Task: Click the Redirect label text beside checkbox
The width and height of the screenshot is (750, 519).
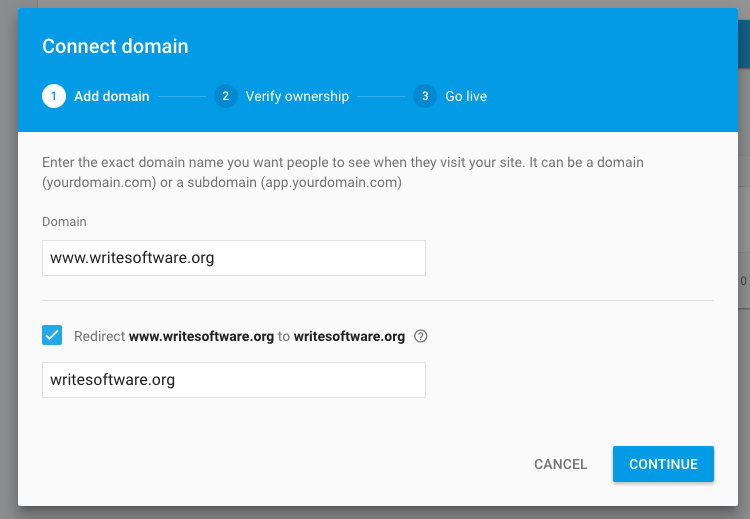Action: click(239, 336)
